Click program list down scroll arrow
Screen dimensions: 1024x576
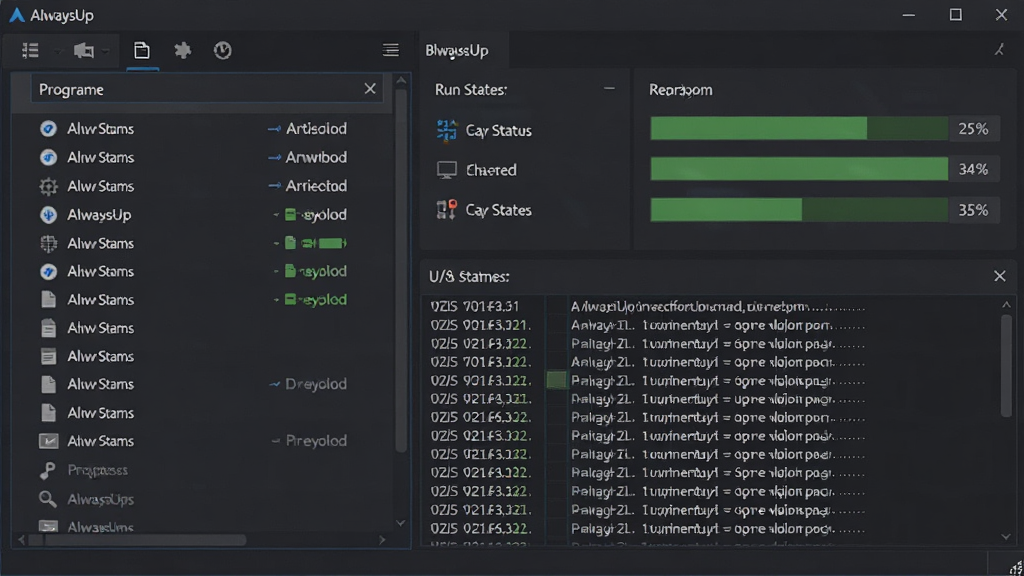[401, 523]
